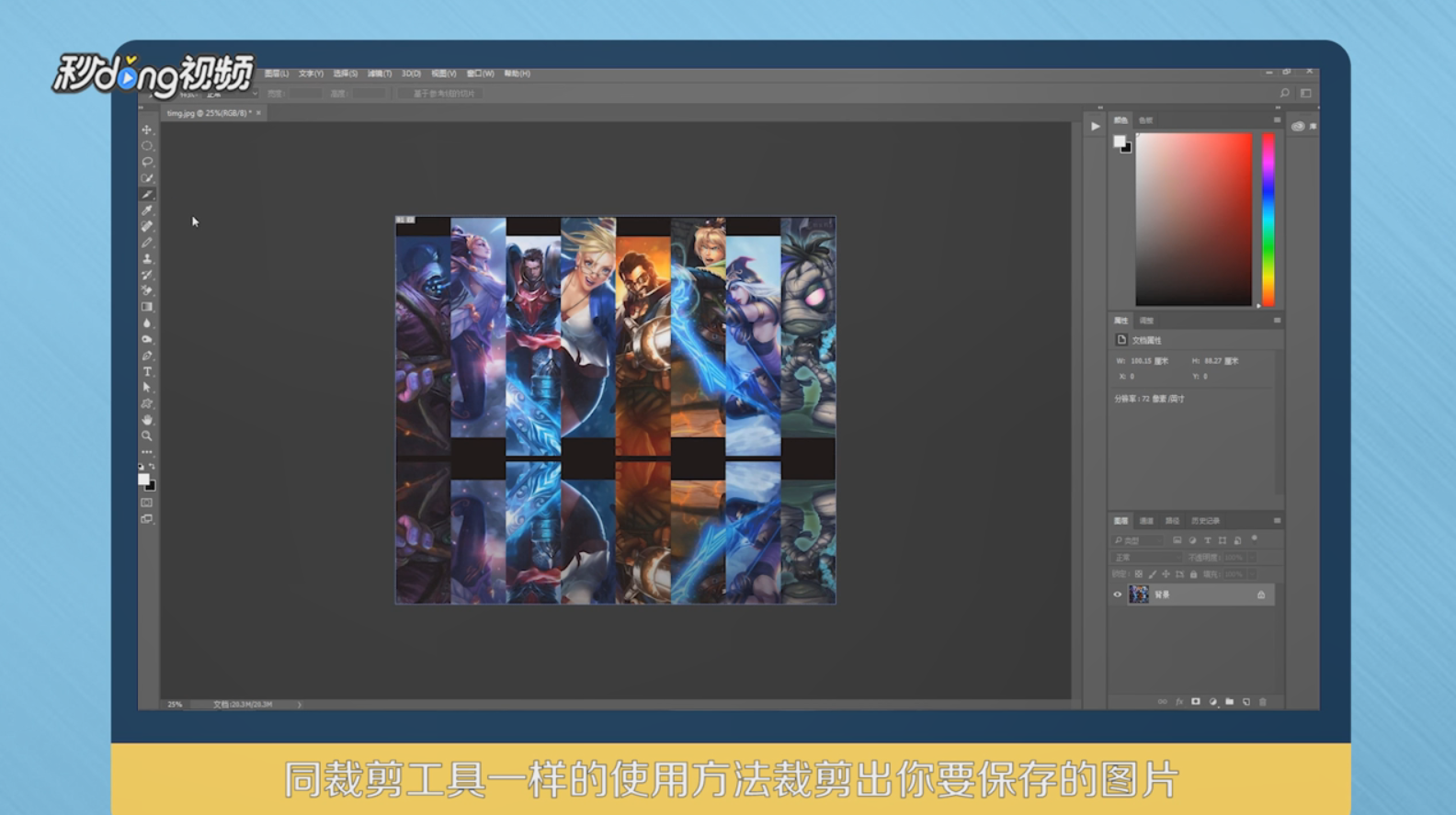Screen dimensions: 1456x815
Task: Open the Creative Cloud Libraries icon
Action: 1298,127
